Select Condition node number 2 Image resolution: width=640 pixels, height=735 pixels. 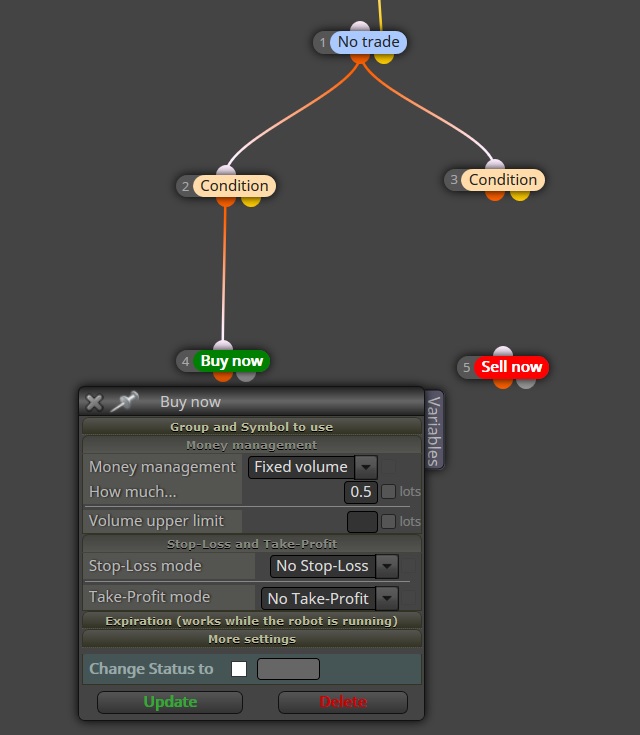[234, 186]
